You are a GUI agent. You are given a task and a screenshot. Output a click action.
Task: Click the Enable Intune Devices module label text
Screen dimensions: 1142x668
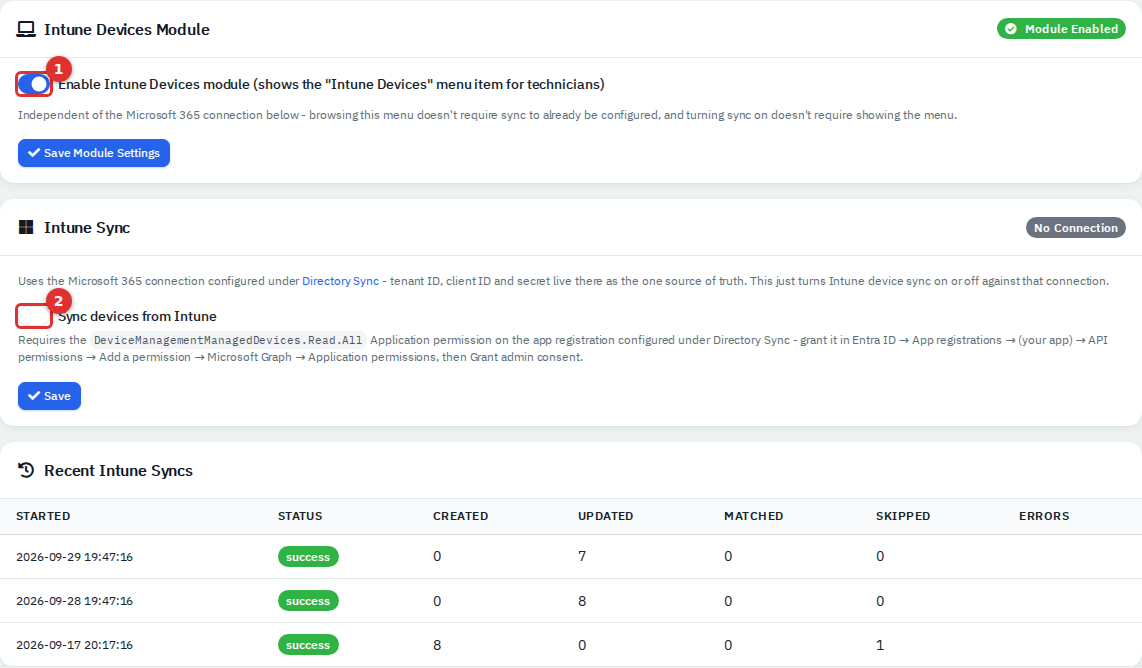pyautogui.click(x=331, y=85)
